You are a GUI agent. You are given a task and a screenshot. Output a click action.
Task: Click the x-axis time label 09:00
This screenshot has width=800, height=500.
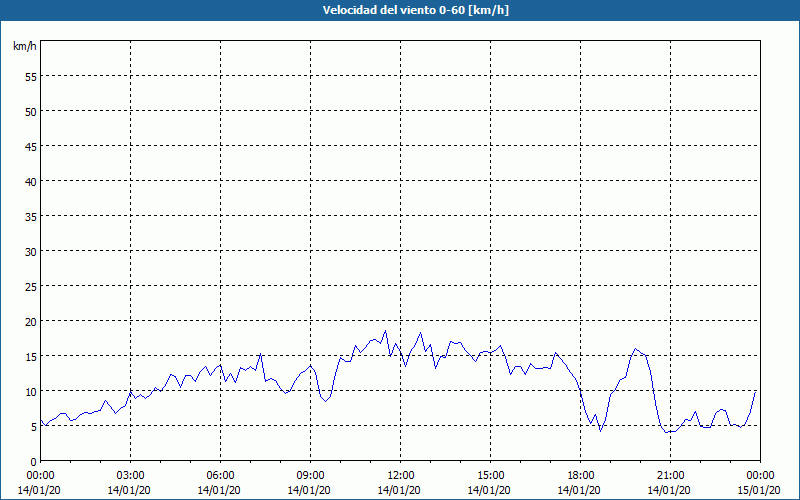pos(310,476)
